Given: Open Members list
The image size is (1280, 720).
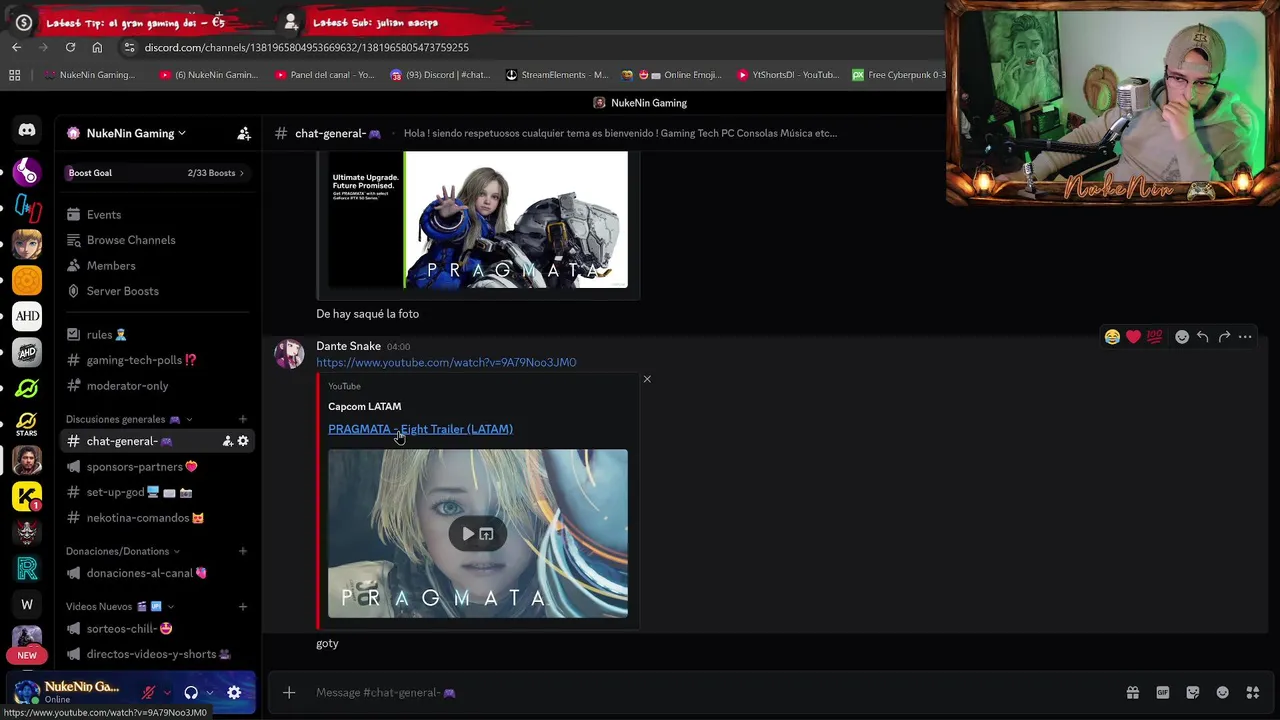Looking at the screenshot, I should pos(158,266).
